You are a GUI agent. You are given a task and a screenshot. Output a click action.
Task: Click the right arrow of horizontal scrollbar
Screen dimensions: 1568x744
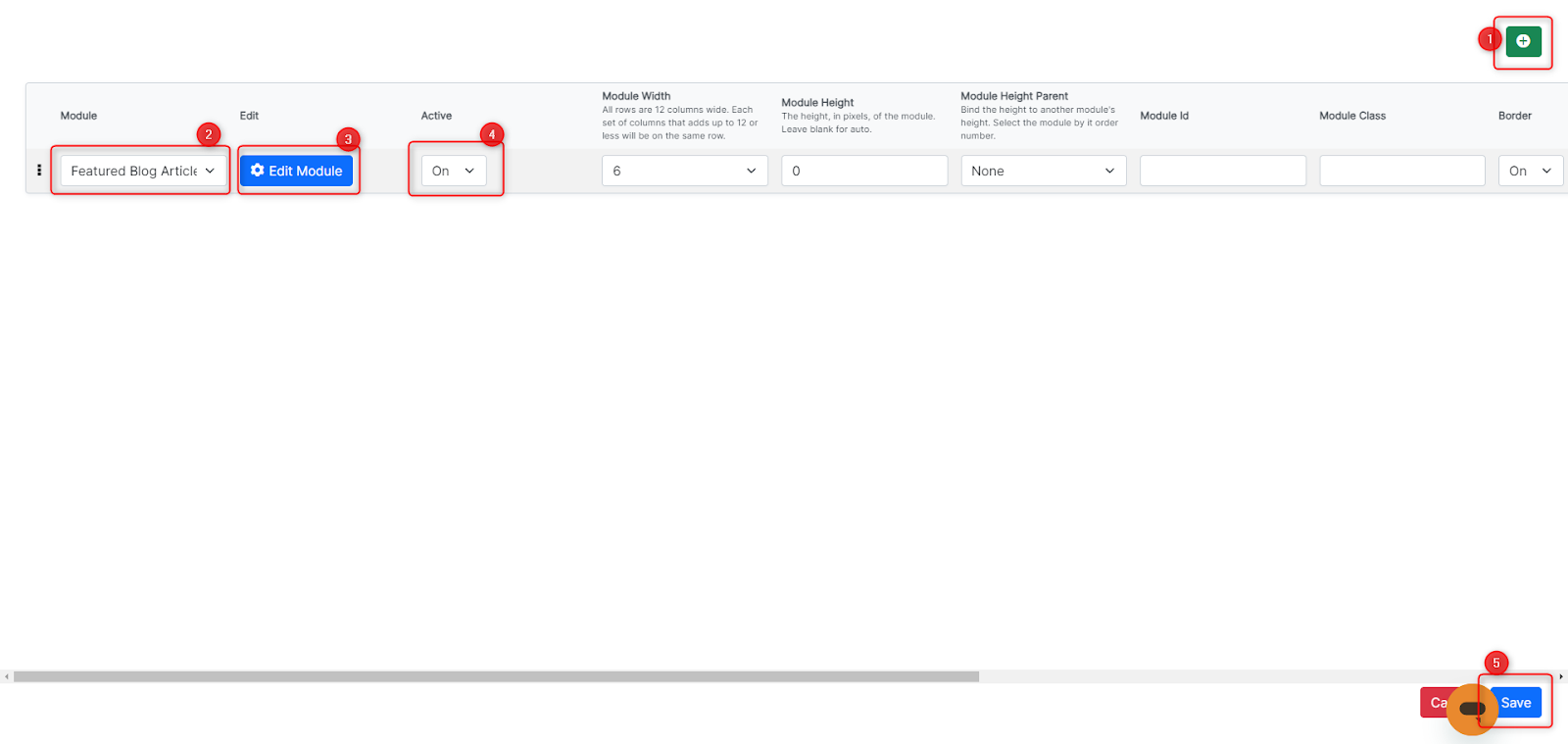[1561, 676]
